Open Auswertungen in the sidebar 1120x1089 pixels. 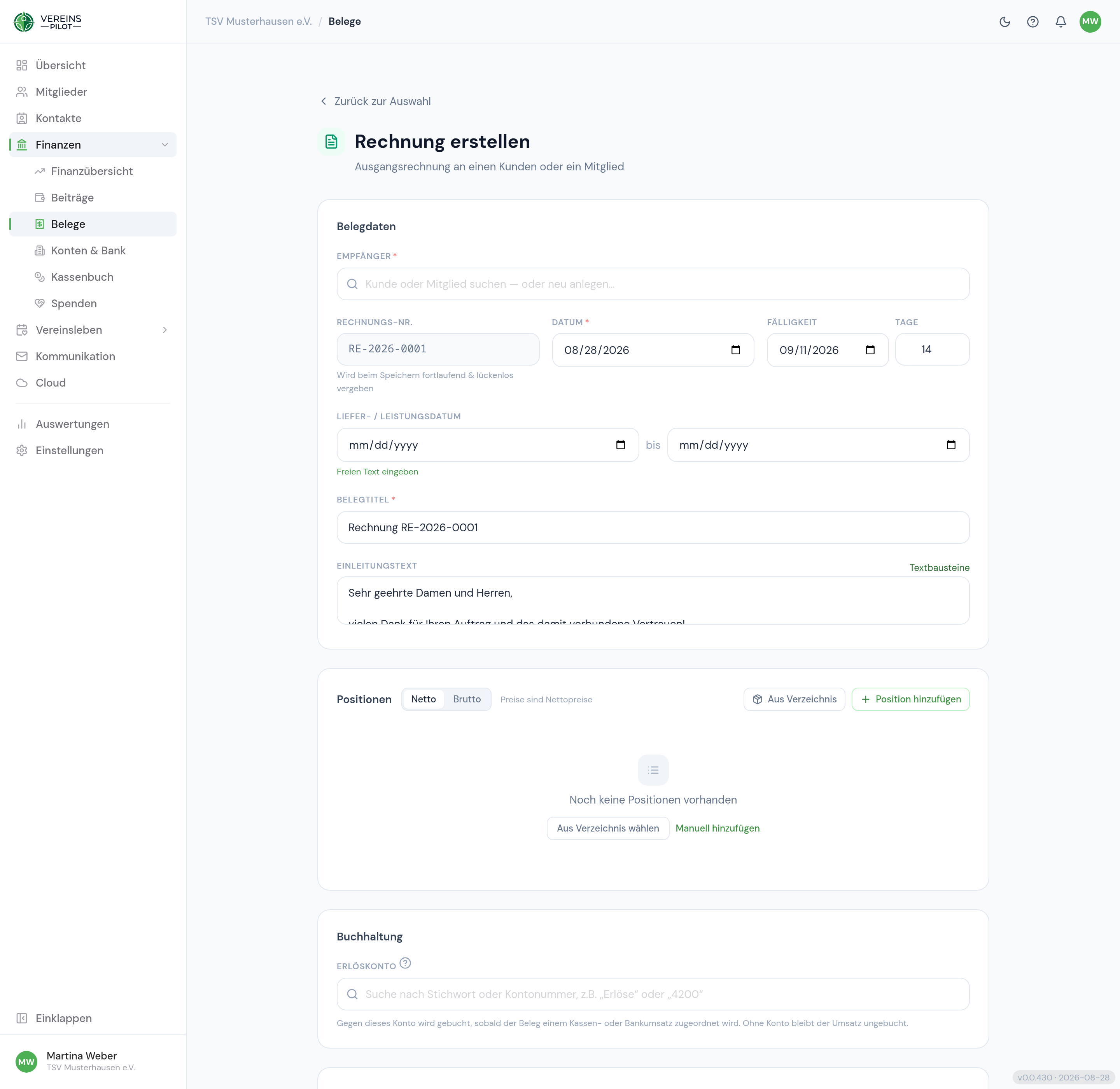(x=93, y=424)
